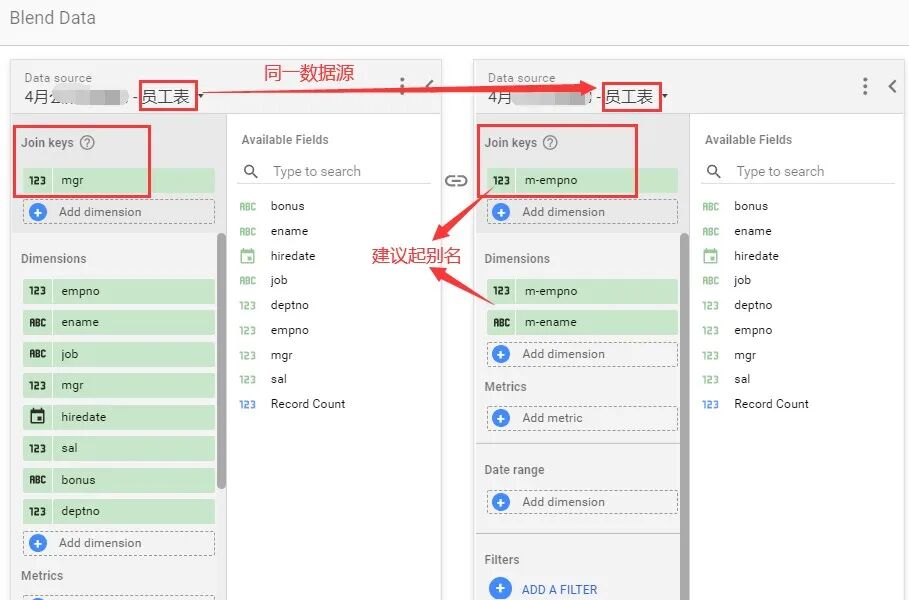This screenshot has height=600, width=909.
Task: Pick deptno from right Available Fields
Action: click(x=752, y=306)
